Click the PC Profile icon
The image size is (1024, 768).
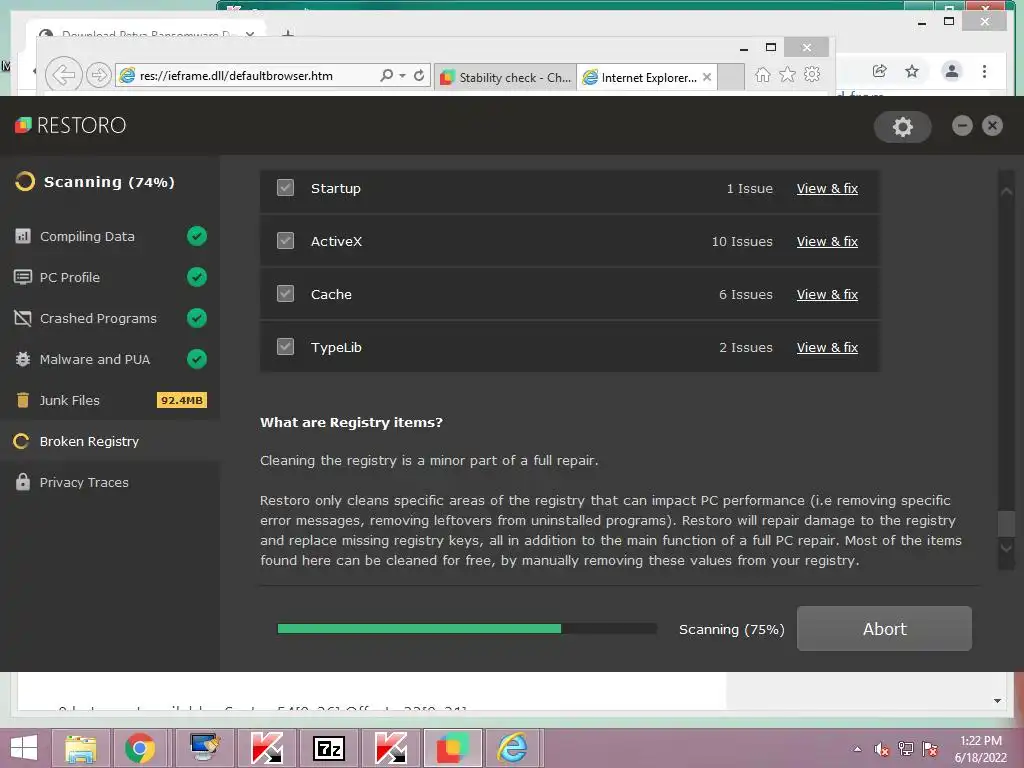23,277
